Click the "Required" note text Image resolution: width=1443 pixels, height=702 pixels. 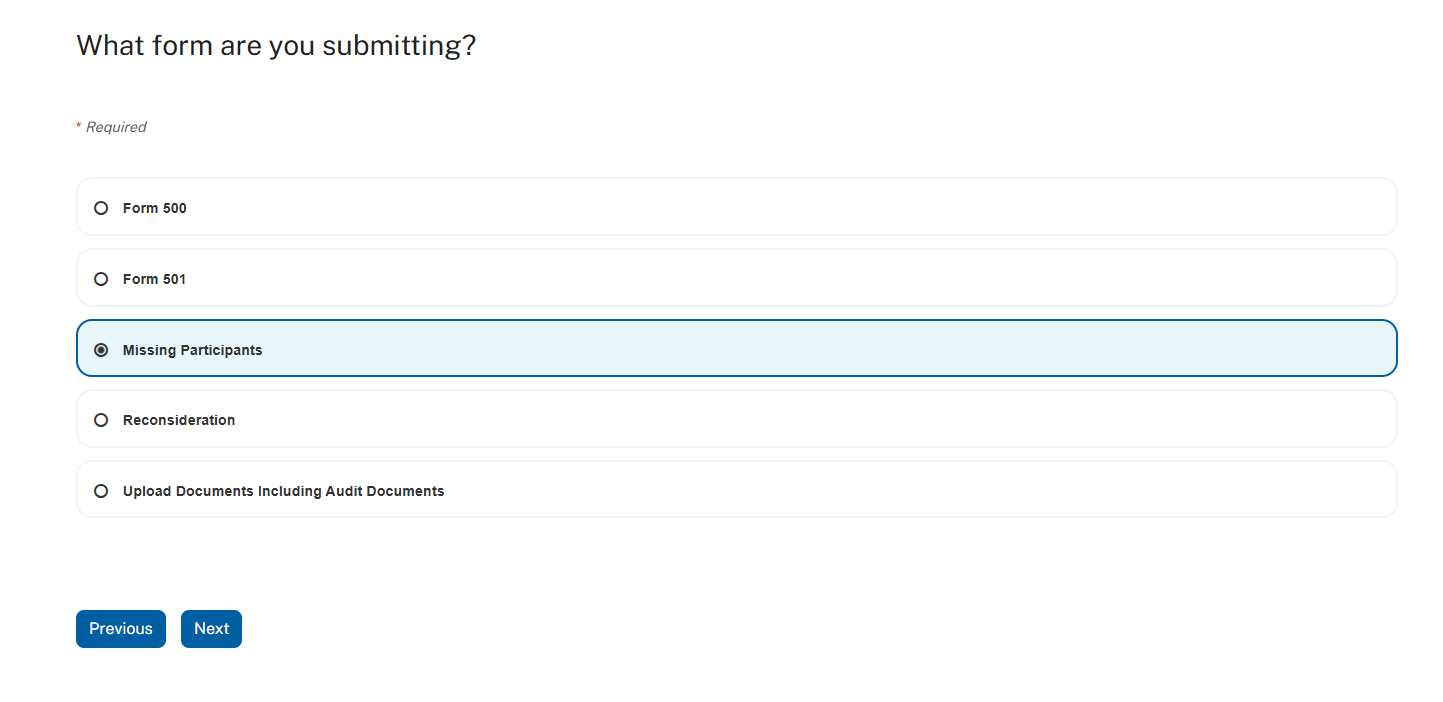pos(116,127)
